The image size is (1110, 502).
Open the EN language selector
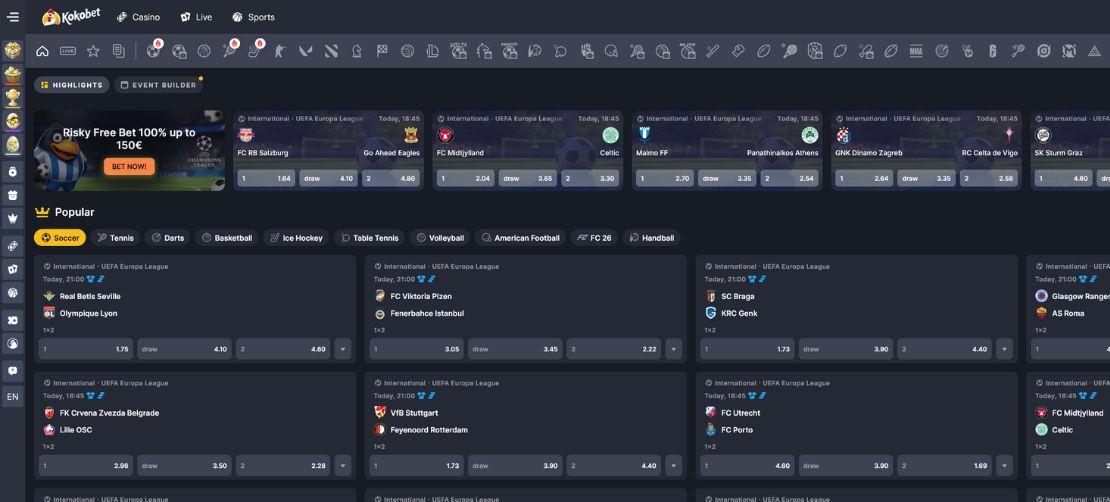[13, 397]
